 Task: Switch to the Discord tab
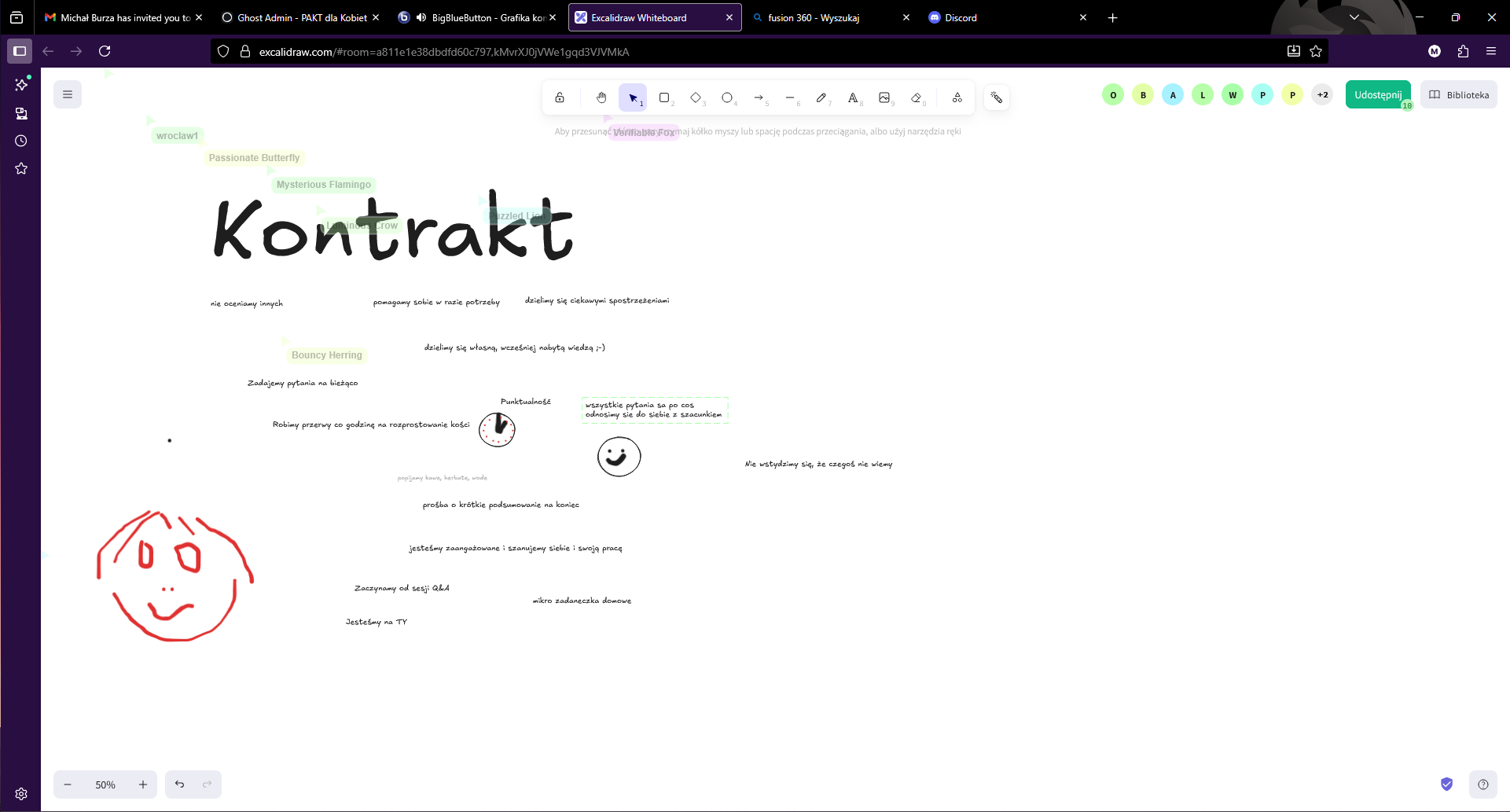click(x=961, y=17)
